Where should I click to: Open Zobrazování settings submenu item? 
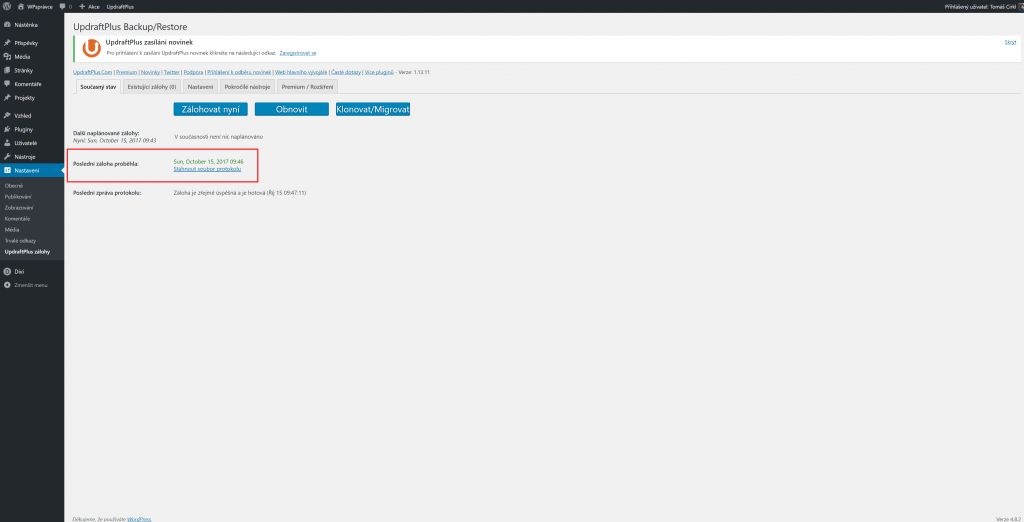click(x=18, y=208)
